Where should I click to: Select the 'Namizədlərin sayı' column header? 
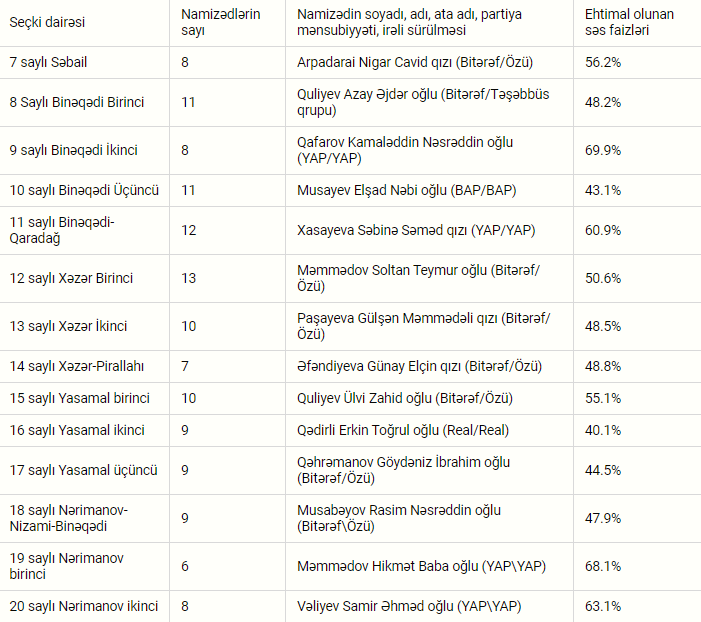(x=220, y=22)
